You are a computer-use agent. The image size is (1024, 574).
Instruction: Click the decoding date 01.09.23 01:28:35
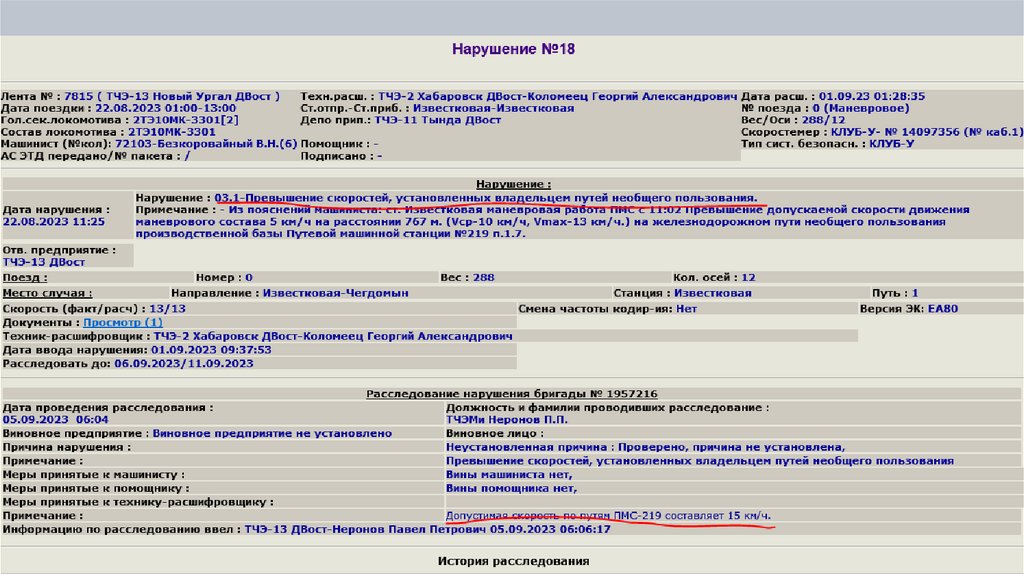tap(871, 96)
